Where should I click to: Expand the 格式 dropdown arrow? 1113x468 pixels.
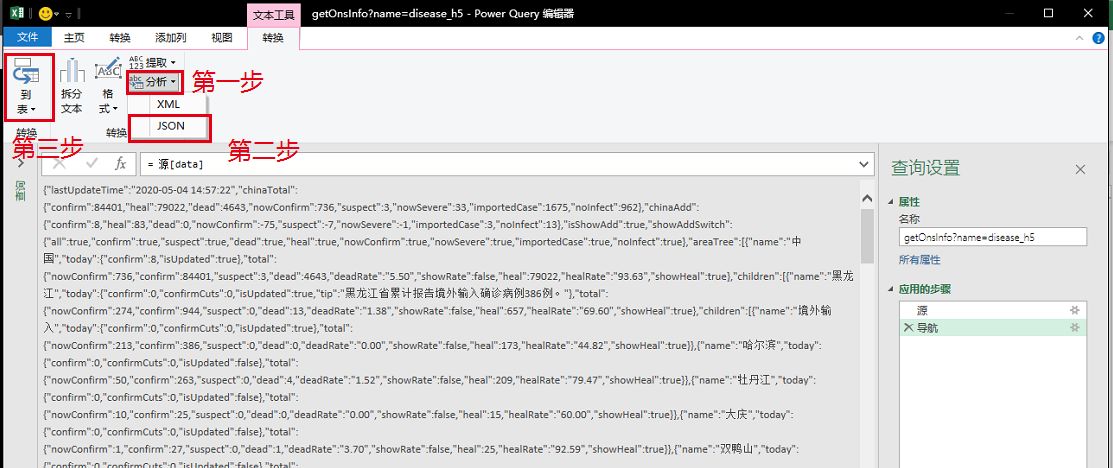coord(115,109)
